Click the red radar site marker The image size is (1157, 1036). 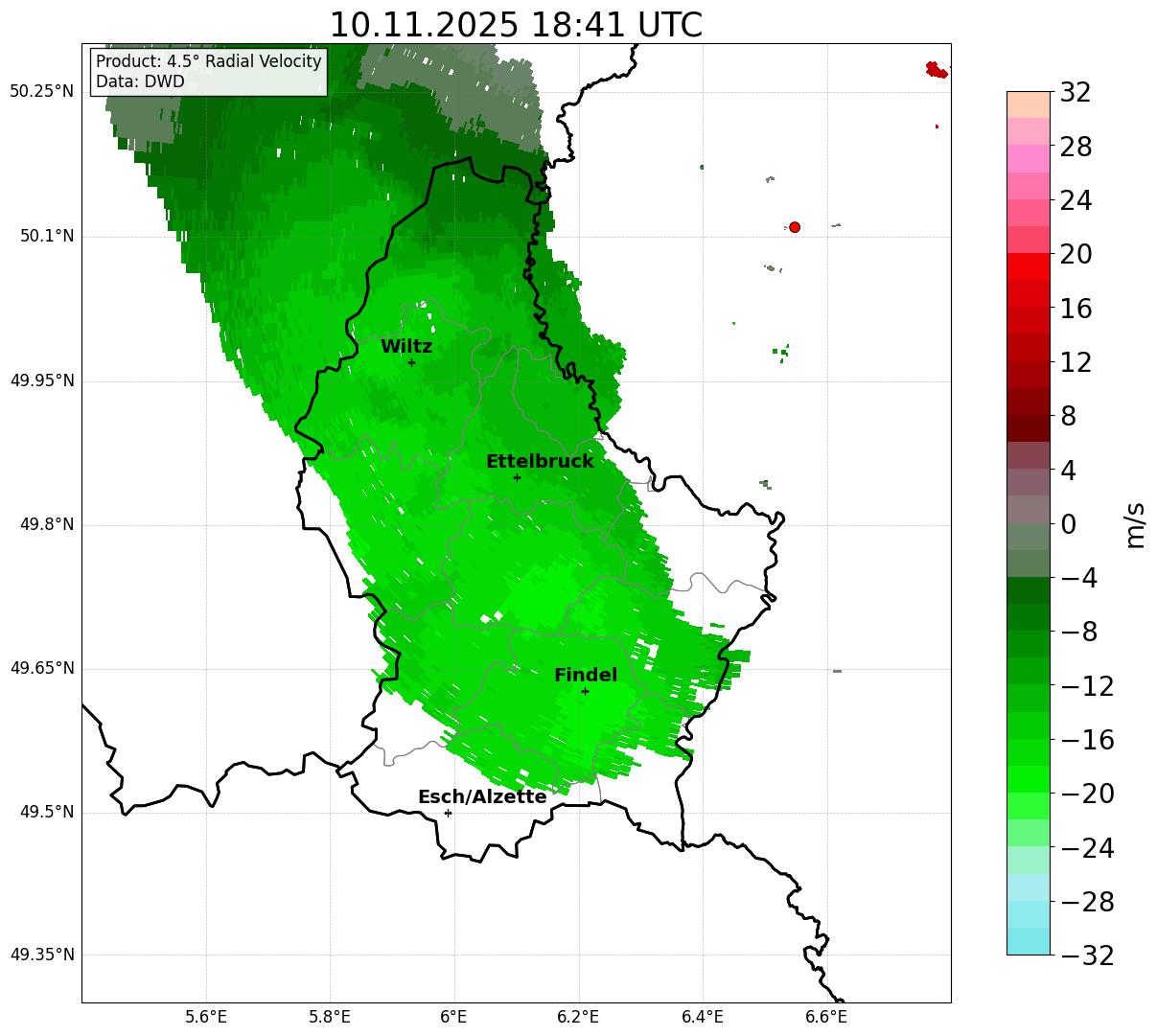point(795,227)
